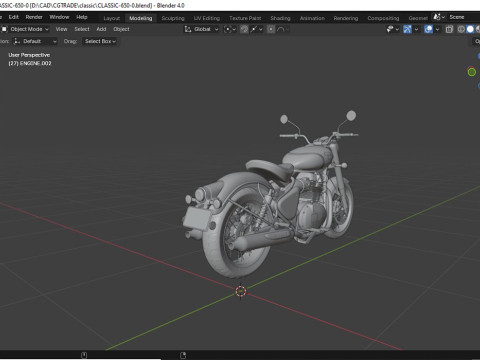Open the pivot point dropdown
The width and height of the screenshot is (480, 360).
(230, 29)
